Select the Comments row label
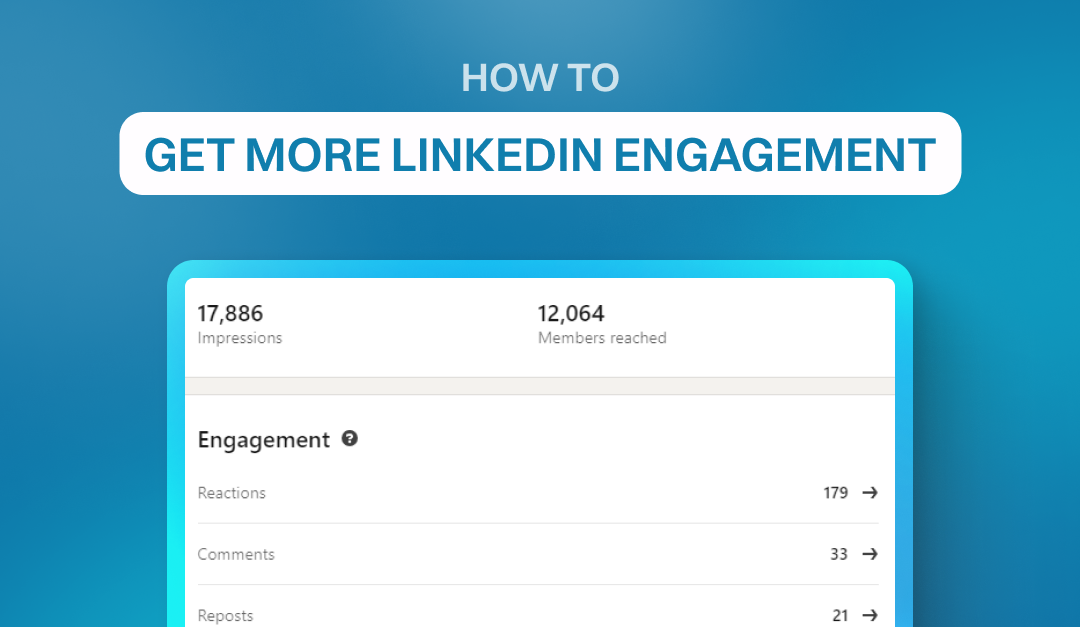The height and width of the screenshot is (627, 1080). pos(236,554)
